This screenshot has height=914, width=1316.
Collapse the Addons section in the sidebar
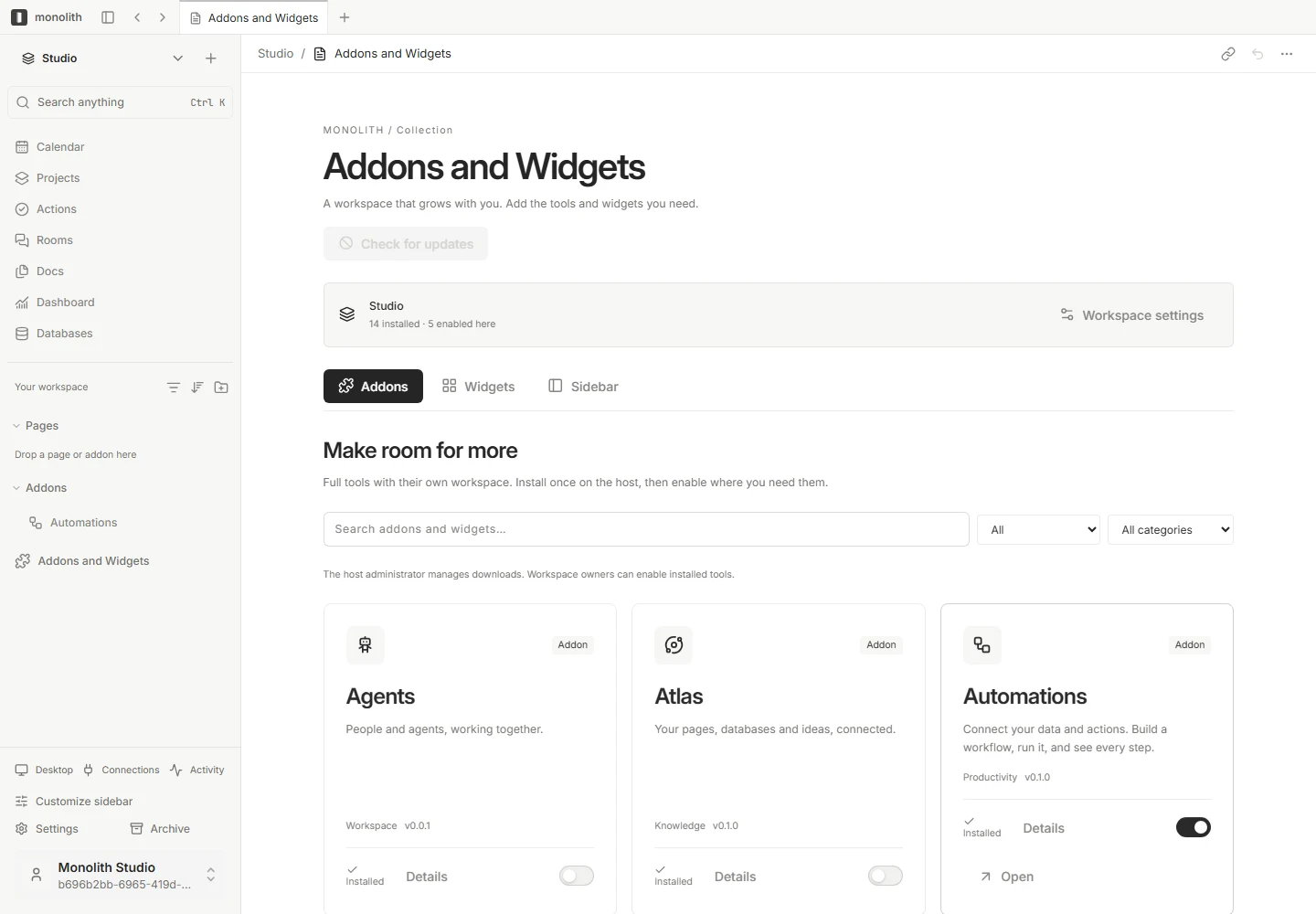tap(16, 488)
